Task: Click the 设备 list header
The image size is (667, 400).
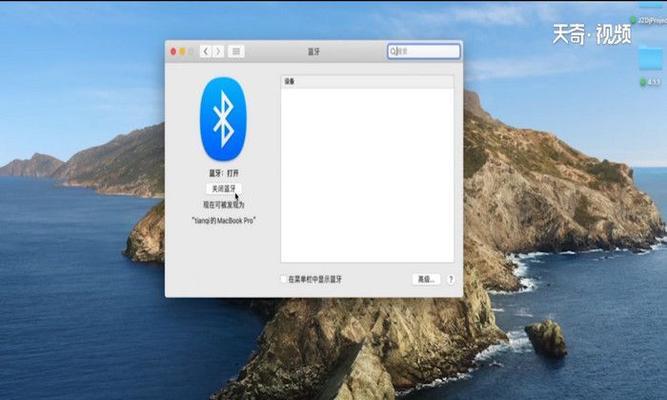Action: coord(367,81)
